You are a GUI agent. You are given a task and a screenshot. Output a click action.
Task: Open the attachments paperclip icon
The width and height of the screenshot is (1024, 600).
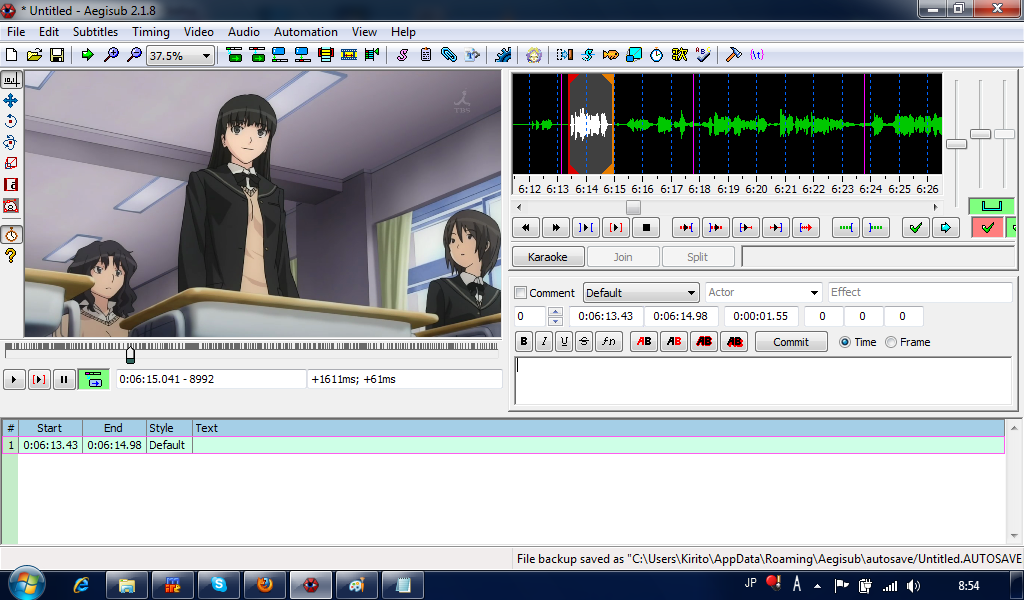point(449,55)
